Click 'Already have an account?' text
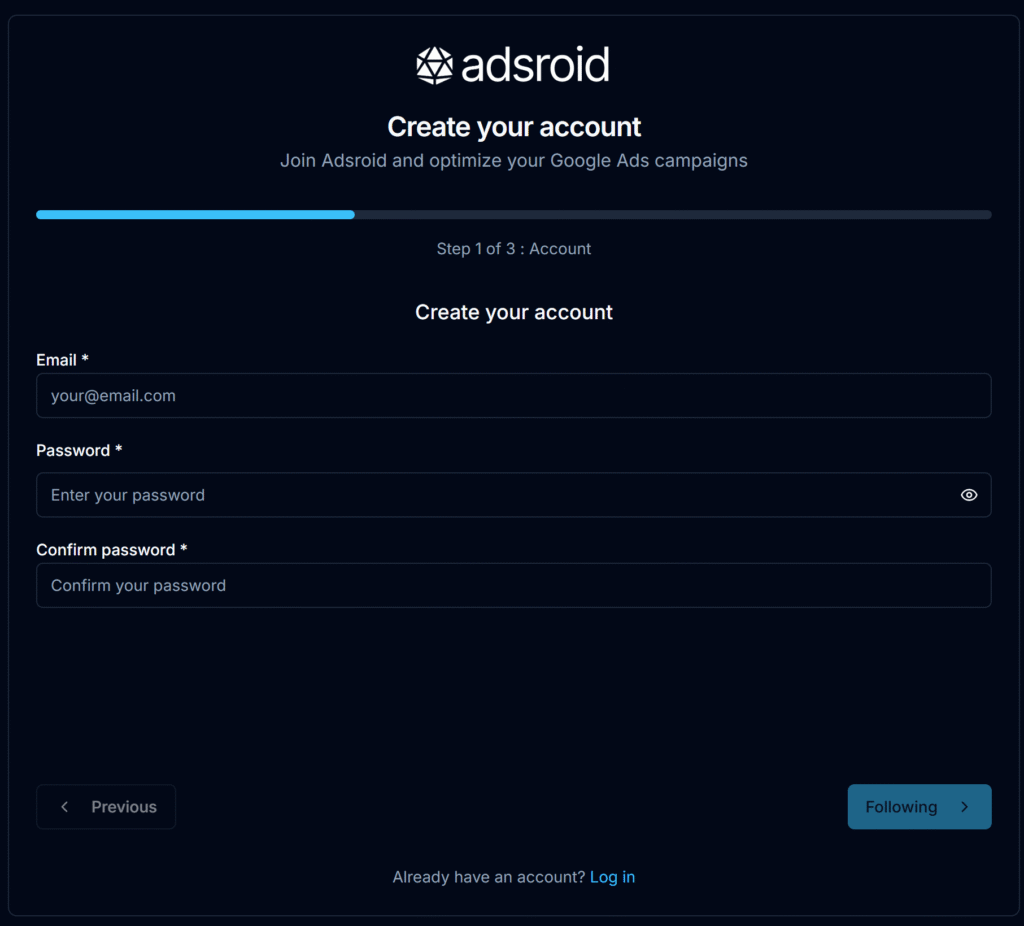The image size is (1024, 926). point(488,877)
